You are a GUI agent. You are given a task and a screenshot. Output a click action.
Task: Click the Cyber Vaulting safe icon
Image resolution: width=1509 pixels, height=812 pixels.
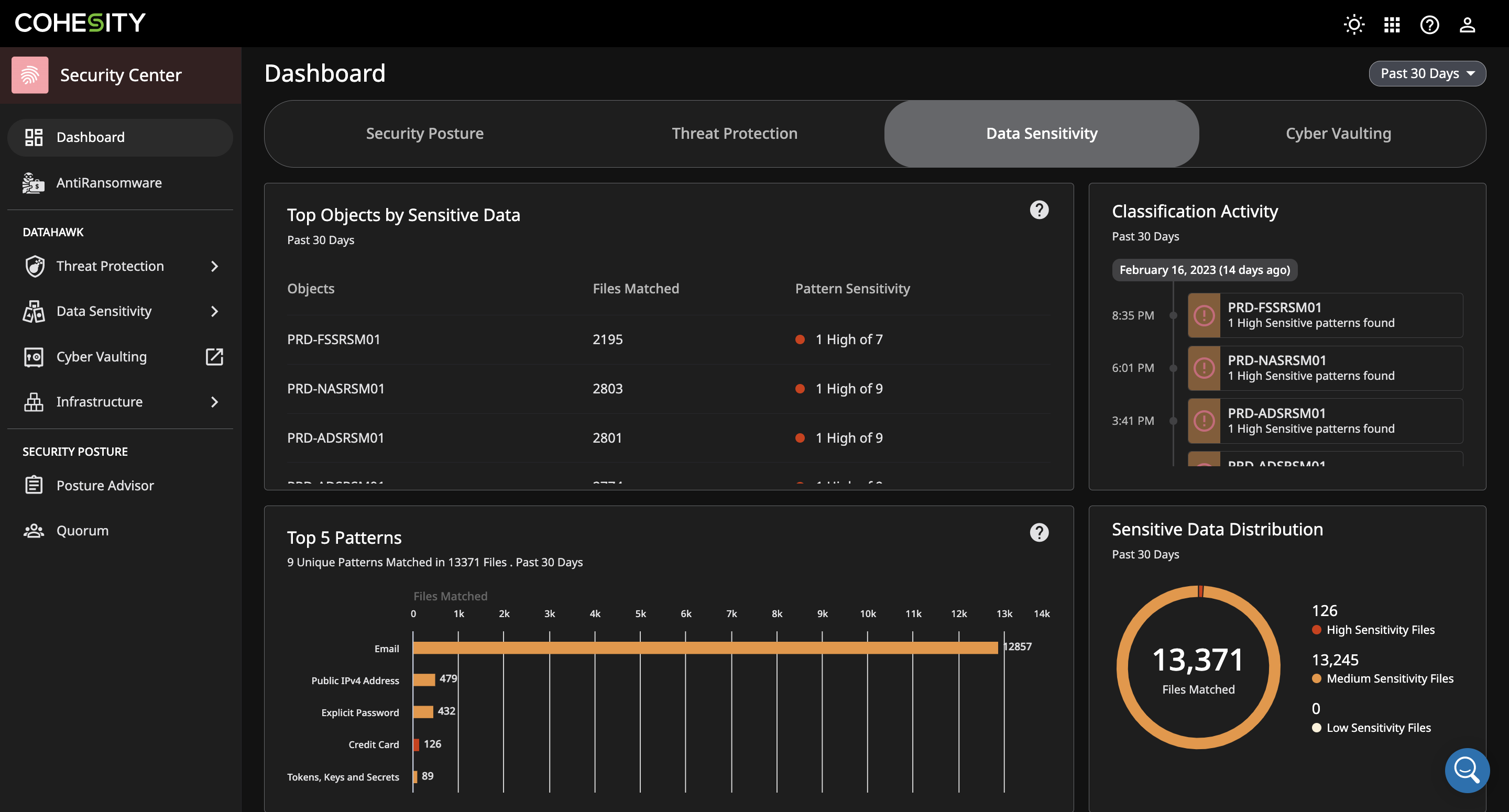[34, 357]
